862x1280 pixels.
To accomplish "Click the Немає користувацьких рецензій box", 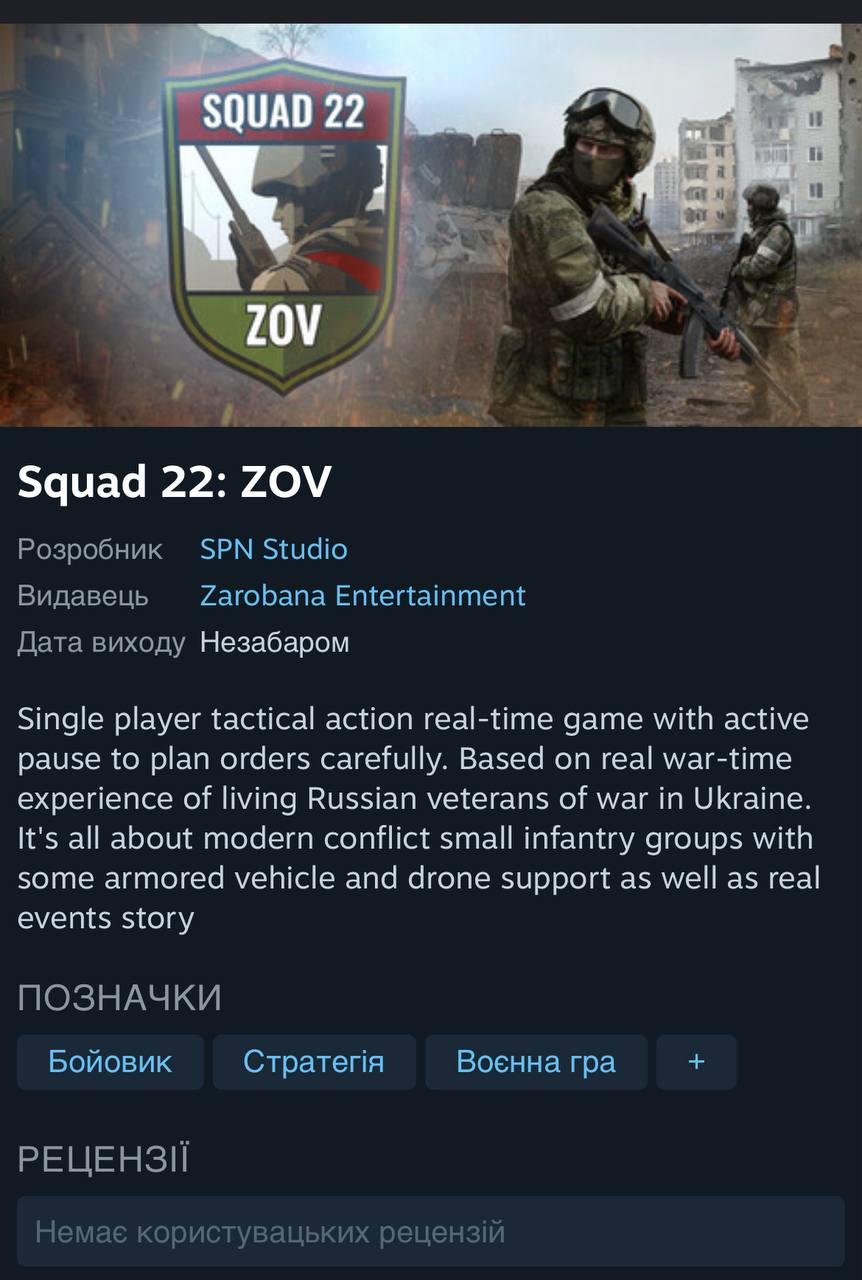I will click(431, 1231).
